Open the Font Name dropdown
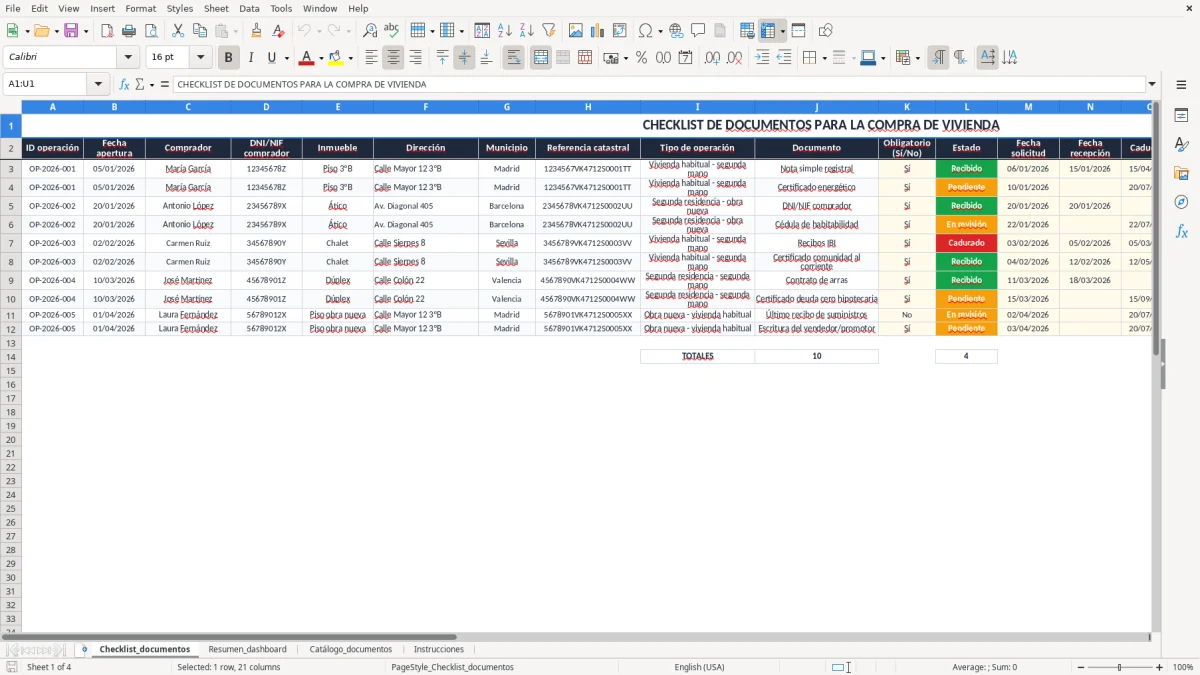The image size is (1200, 675). click(128, 58)
